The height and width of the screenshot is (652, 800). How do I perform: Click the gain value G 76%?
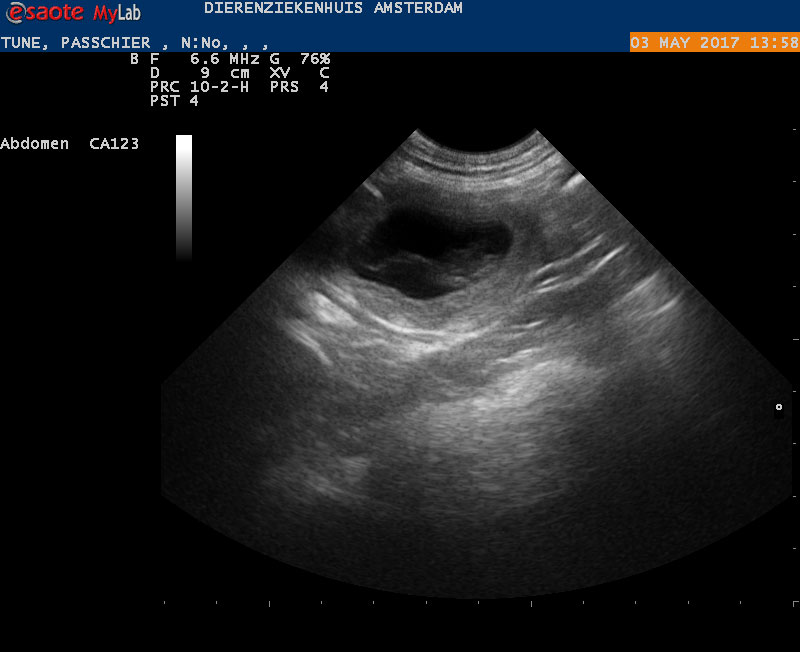pyautogui.click(x=300, y=59)
